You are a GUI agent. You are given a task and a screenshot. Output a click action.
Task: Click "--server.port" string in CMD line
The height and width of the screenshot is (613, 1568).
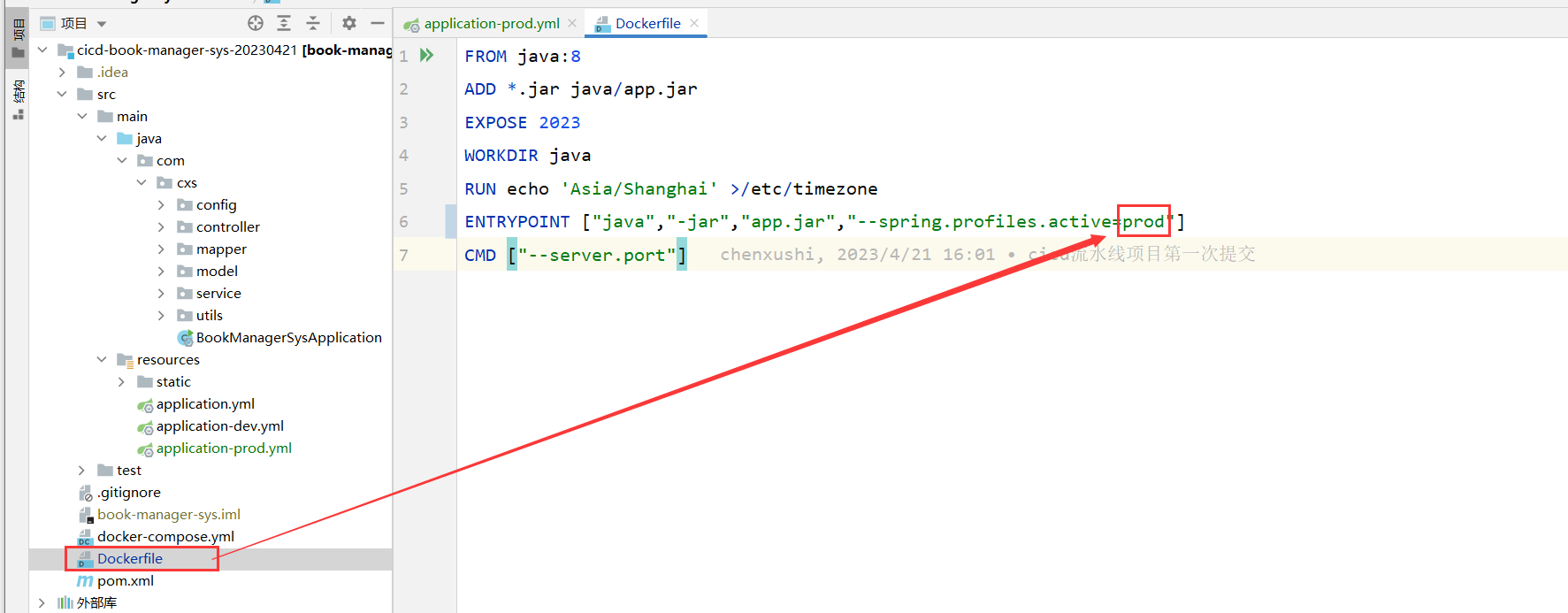tap(597, 255)
